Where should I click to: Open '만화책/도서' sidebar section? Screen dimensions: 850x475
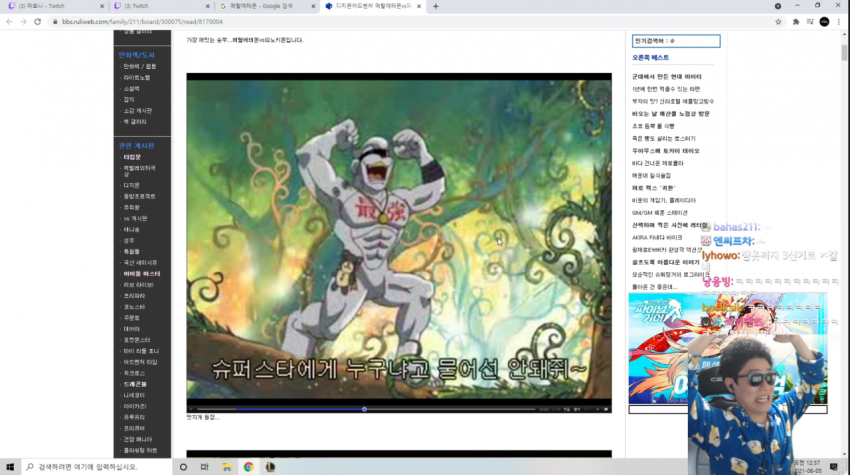[137, 55]
